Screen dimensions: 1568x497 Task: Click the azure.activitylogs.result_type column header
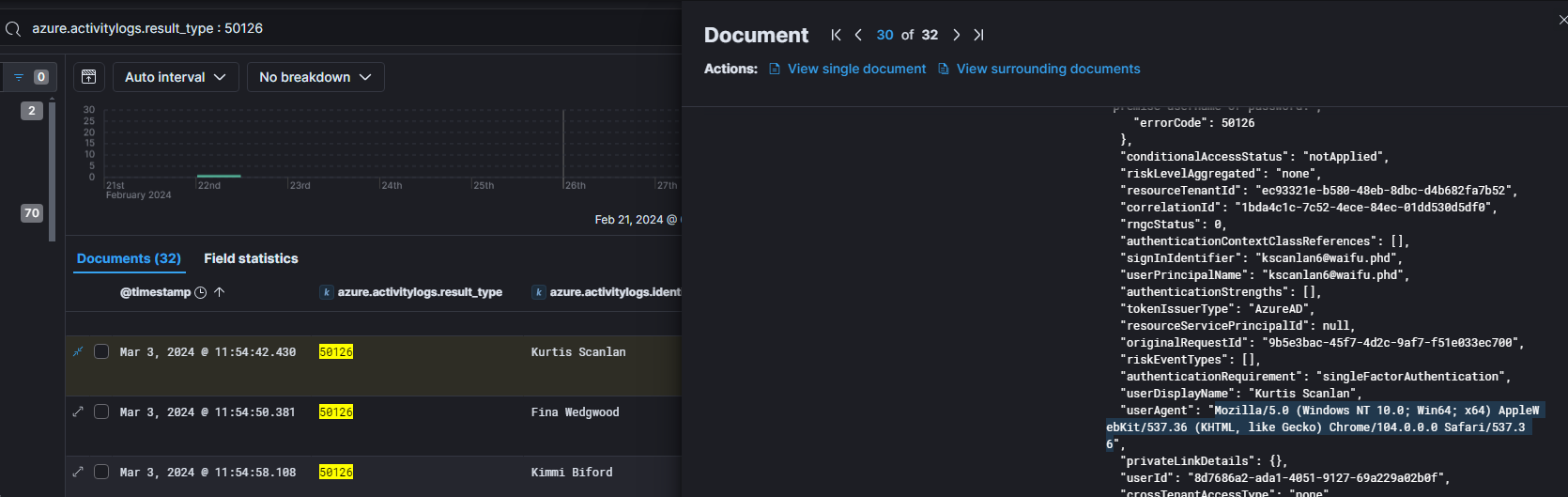420,292
